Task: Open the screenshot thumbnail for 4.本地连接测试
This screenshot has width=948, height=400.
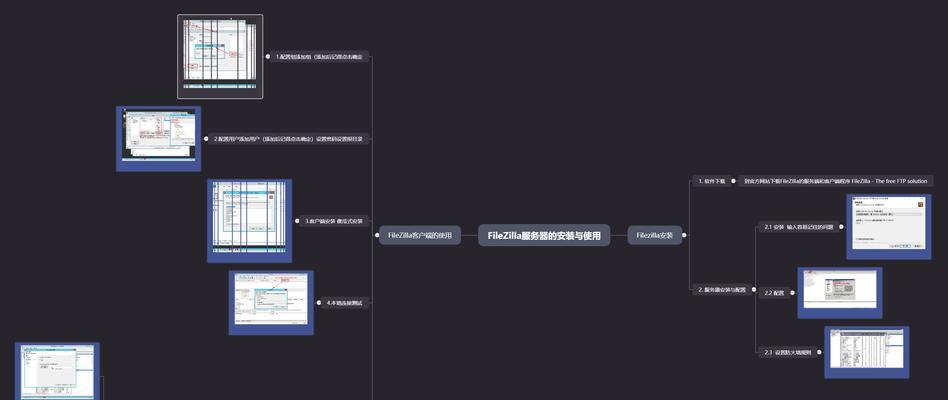Action: pyautogui.click(x=271, y=303)
